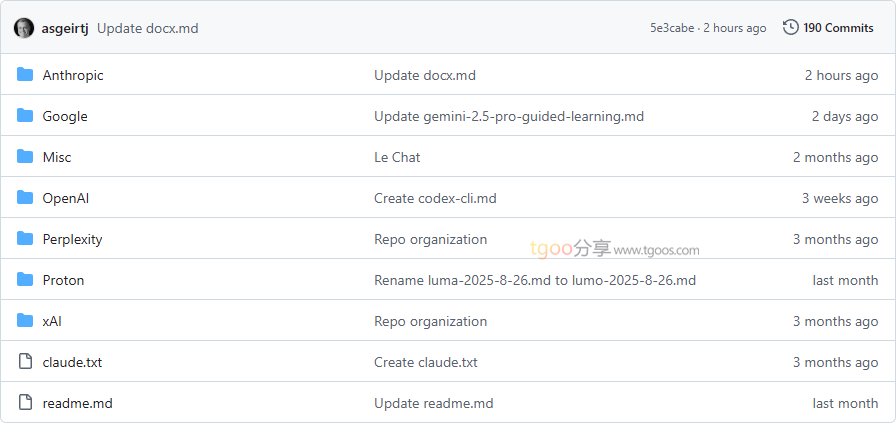The height and width of the screenshot is (423, 896).
Task: Open the 'Rename luma-2025-8-26.md' commit message
Action: (x=535, y=280)
